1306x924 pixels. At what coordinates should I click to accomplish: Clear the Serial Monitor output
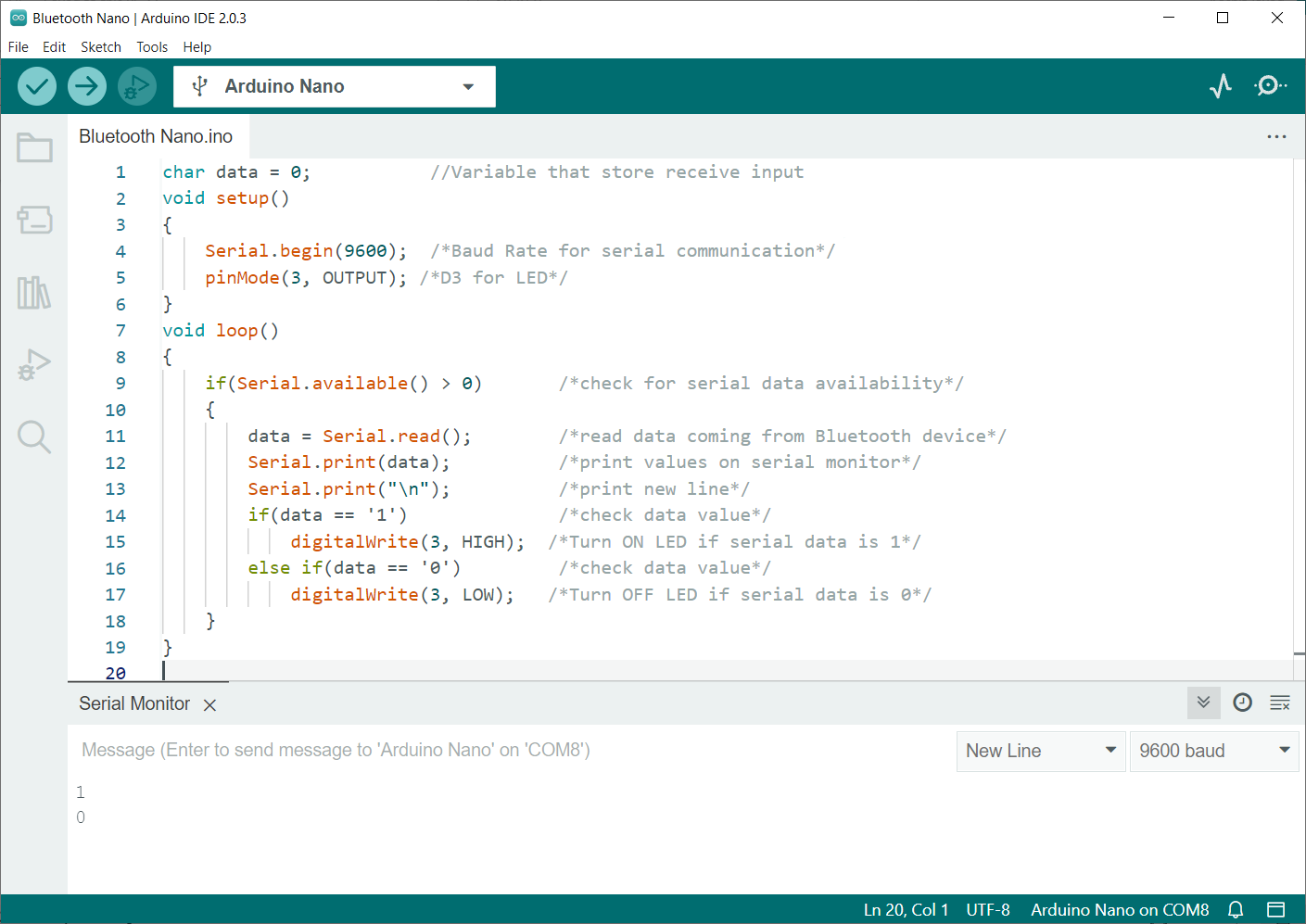pos(1280,702)
